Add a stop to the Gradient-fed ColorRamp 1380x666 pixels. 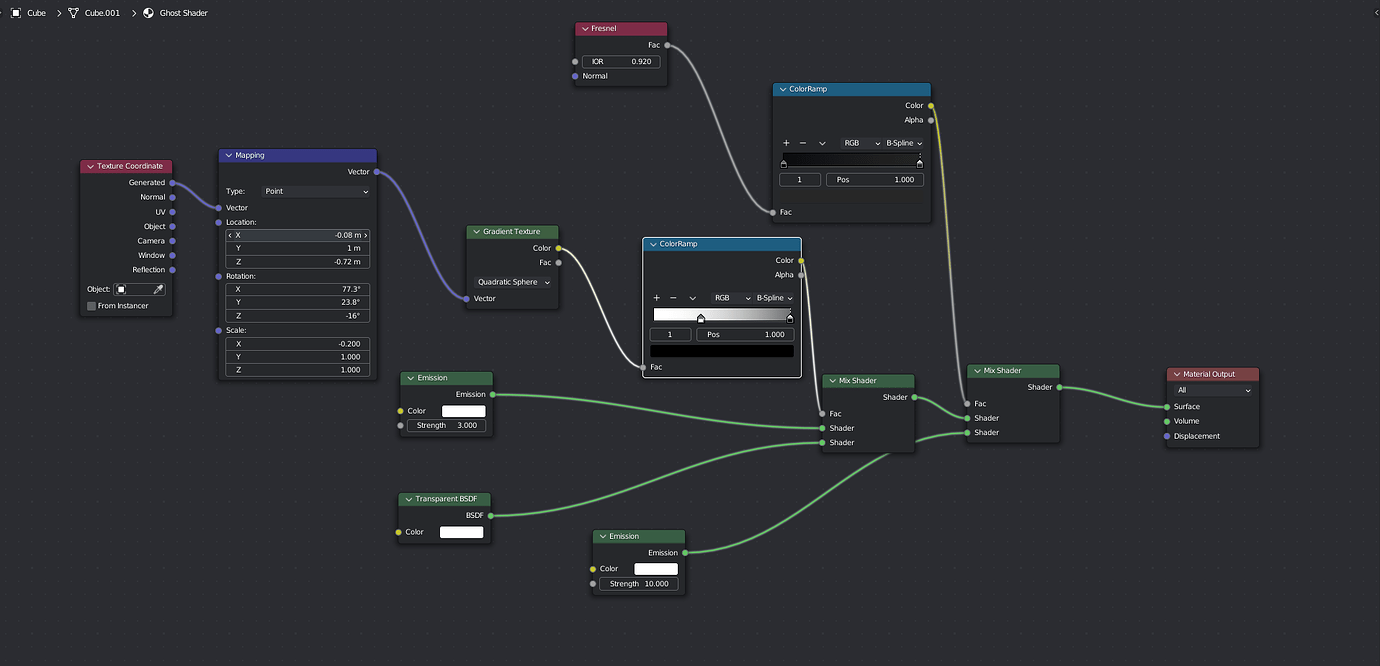coord(656,298)
